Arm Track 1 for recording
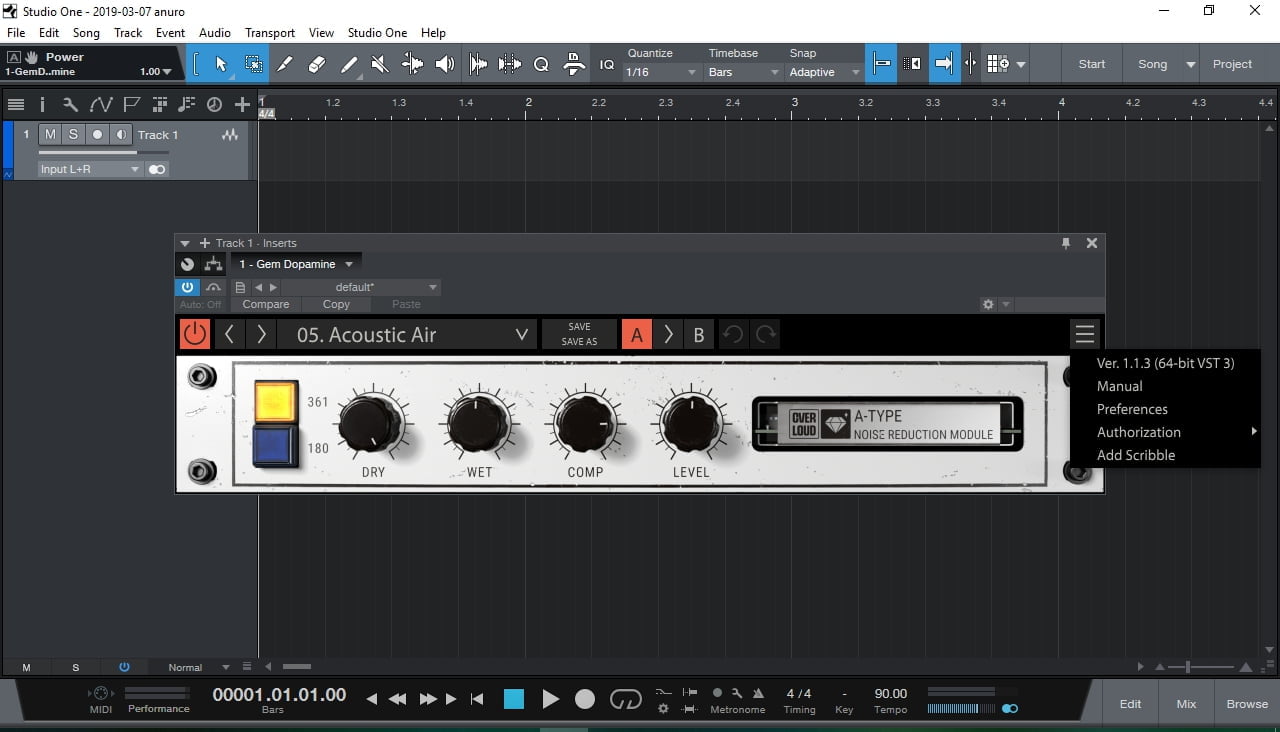Screen dimensions: 1280x732 [x=97, y=134]
